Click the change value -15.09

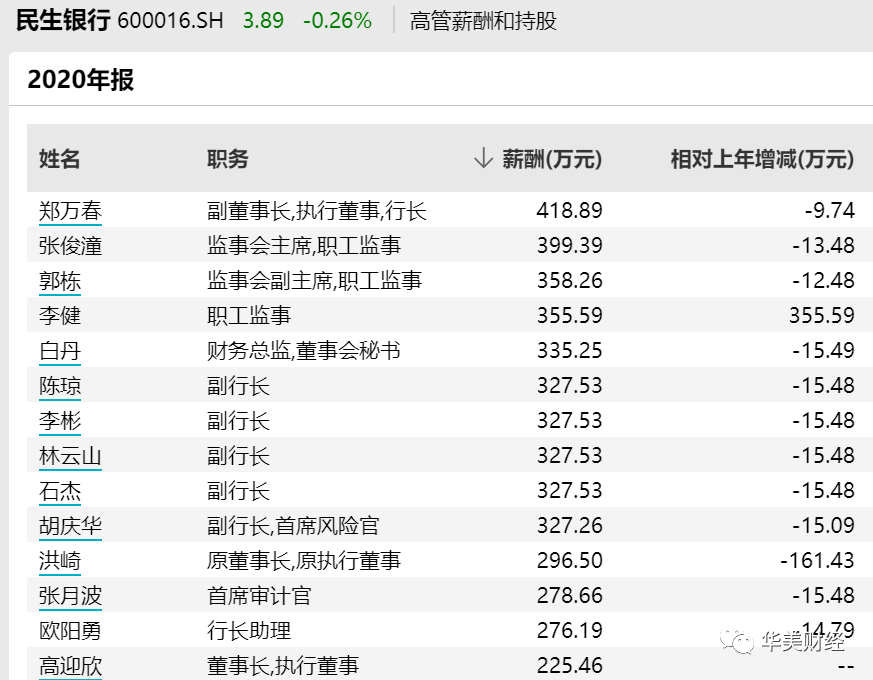pos(823,526)
